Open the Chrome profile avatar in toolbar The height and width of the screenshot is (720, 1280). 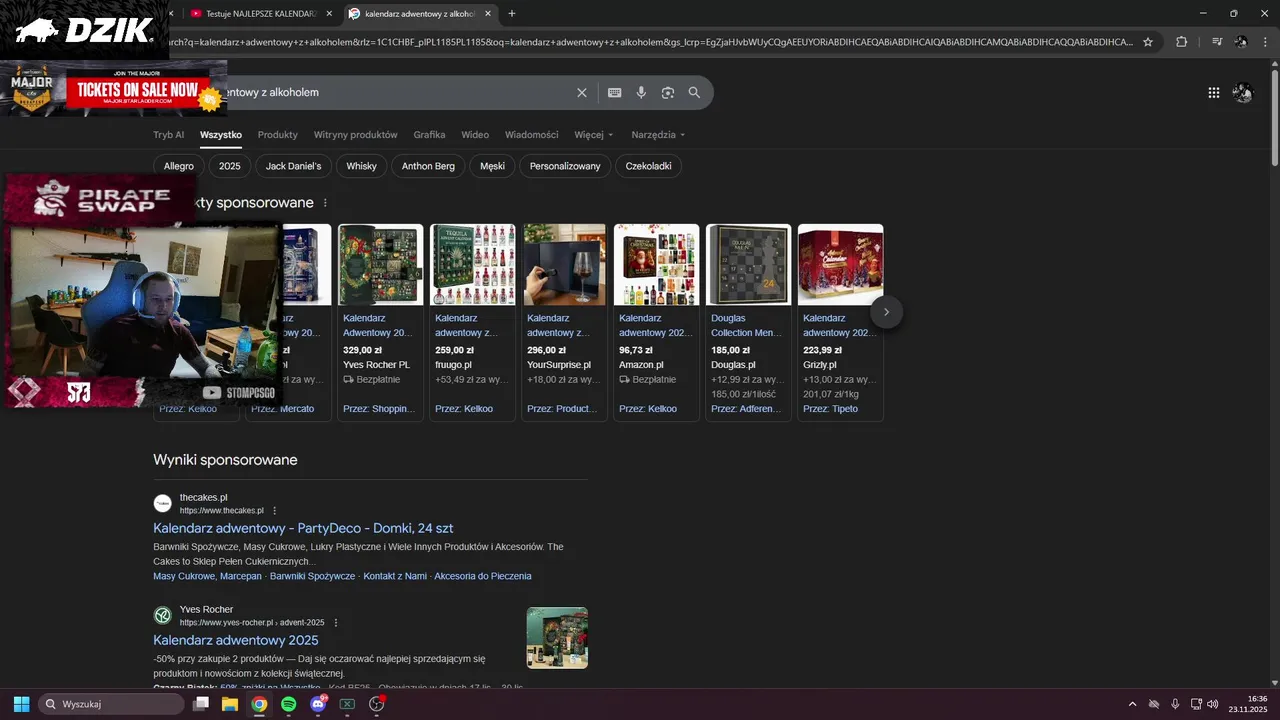[x=1241, y=42]
